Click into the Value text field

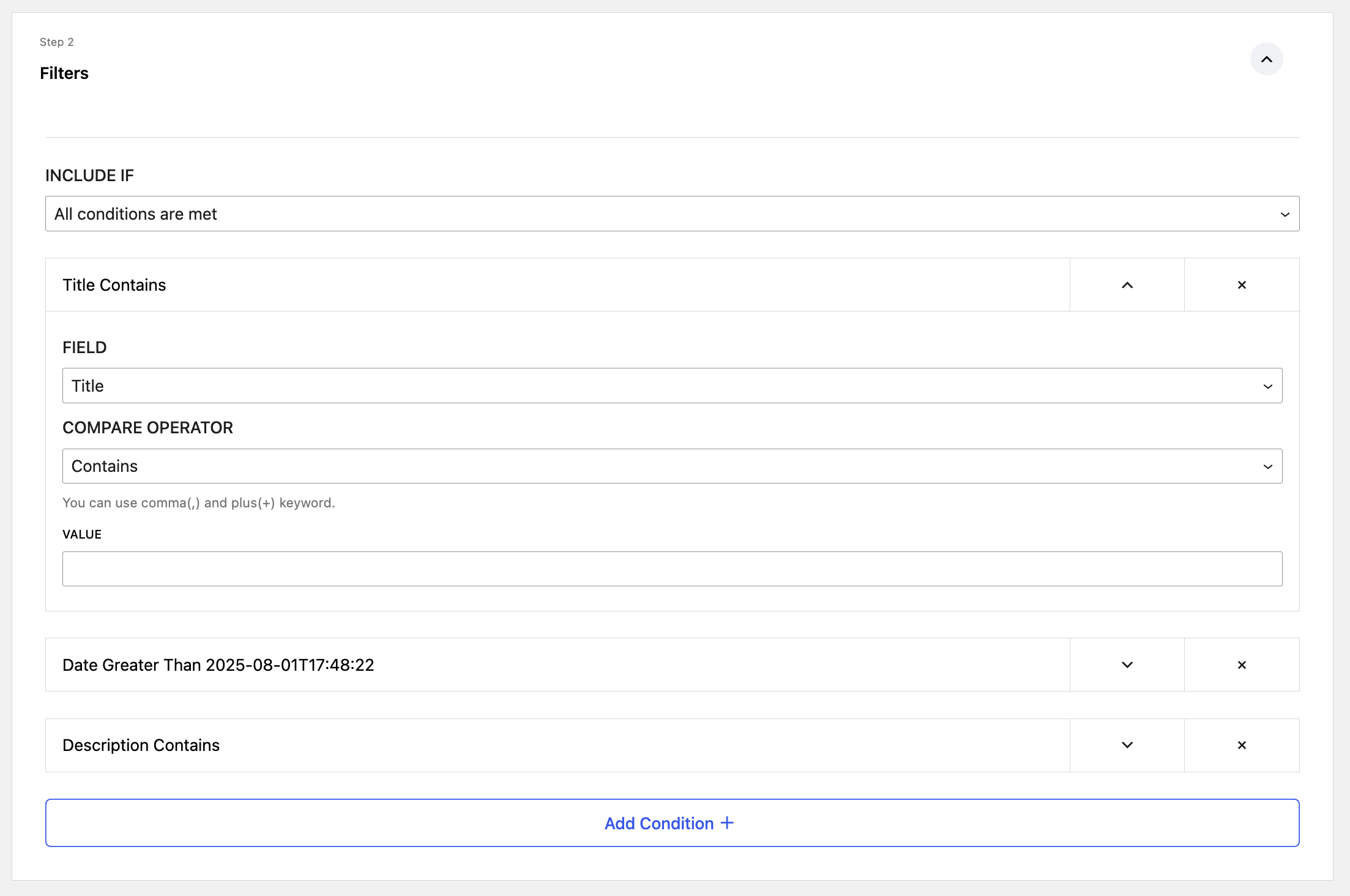(671, 569)
